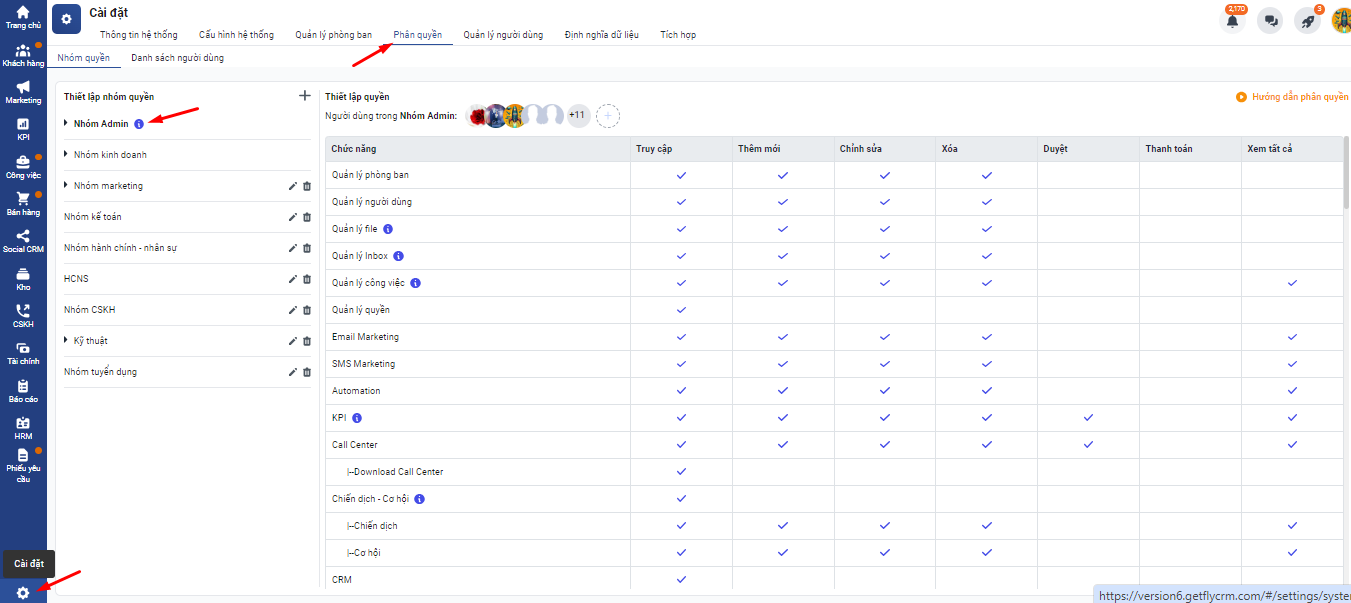1351x603 pixels.
Task: Expand the Kỹ thuật group
Action: coord(66,341)
